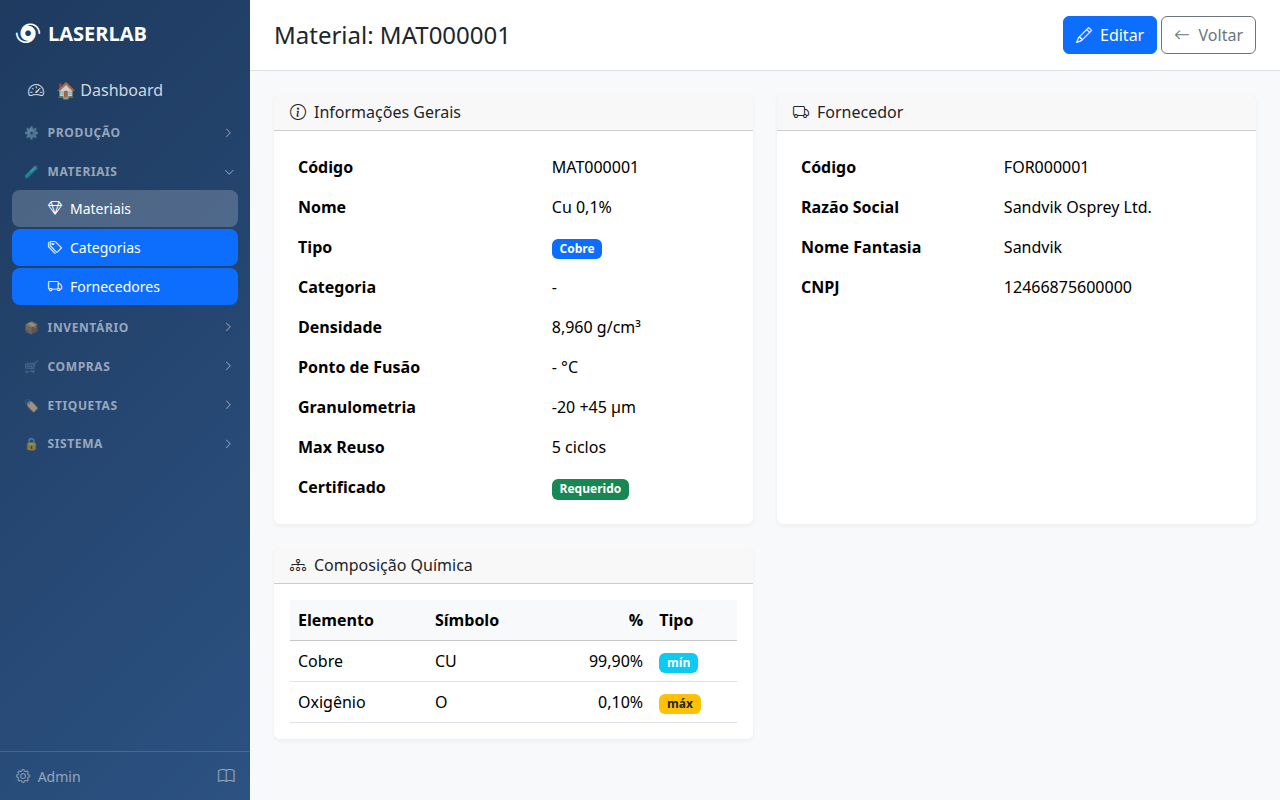Click the Admin gear icon
The height and width of the screenshot is (800, 1280).
coord(23,777)
